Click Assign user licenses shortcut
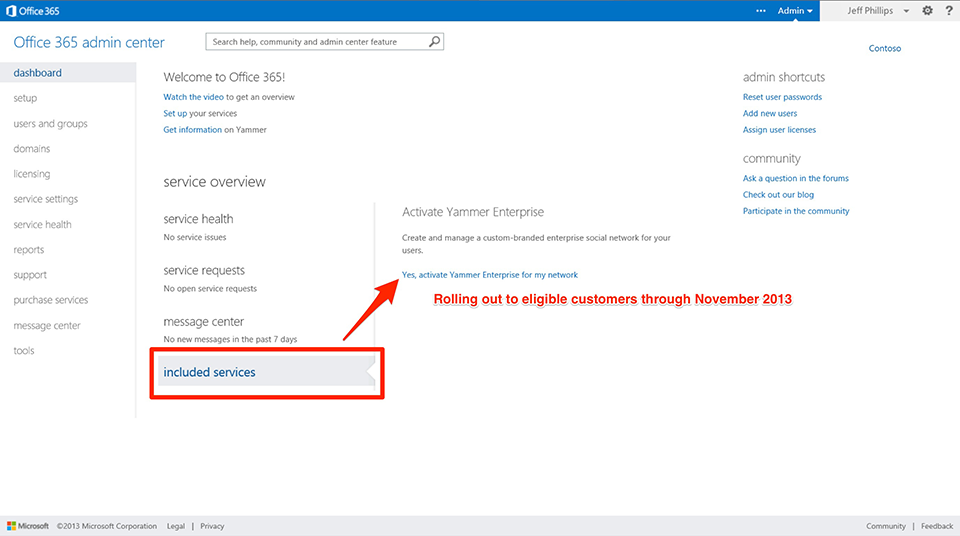 [779, 130]
